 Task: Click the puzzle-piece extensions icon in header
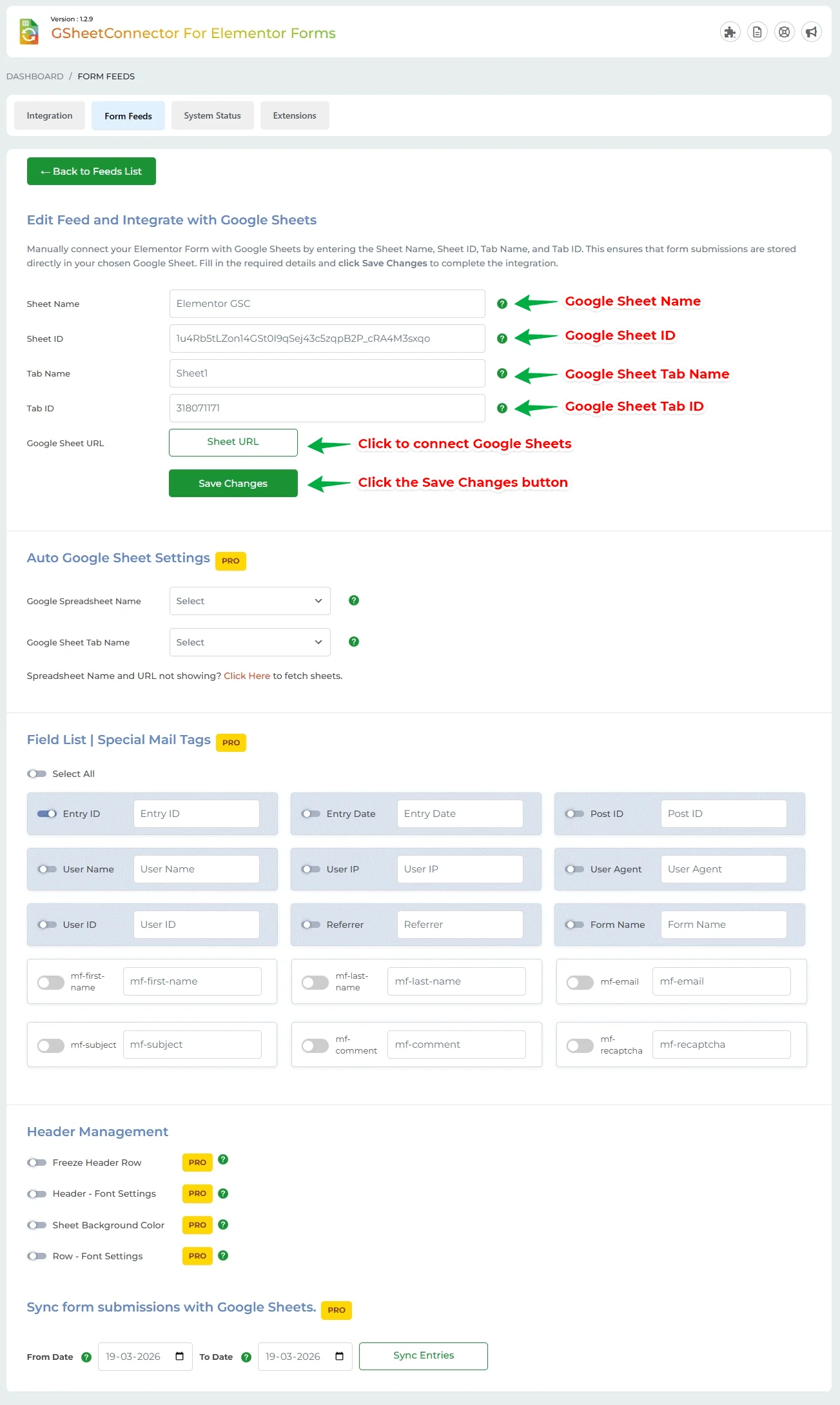click(x=730, y=32)
